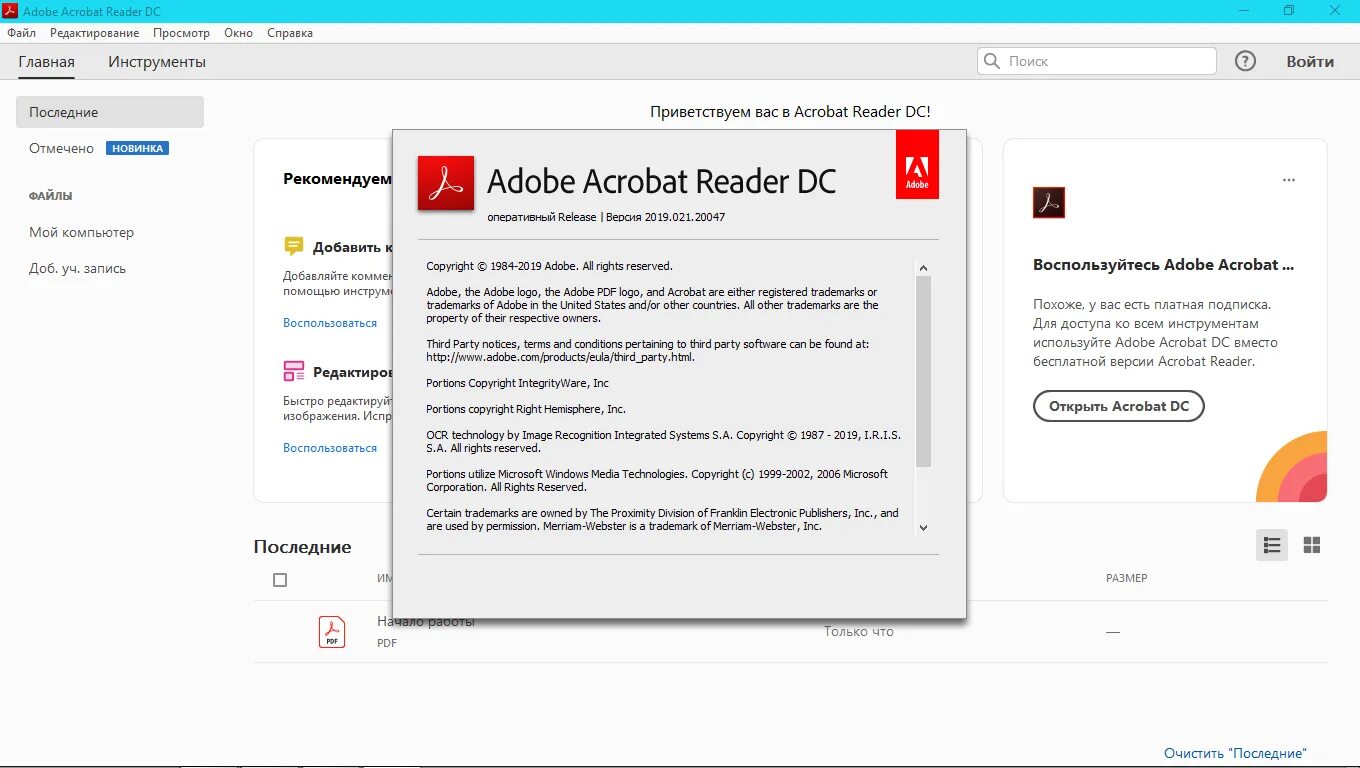The width and height of the screenshot is (1360, 768).
Task: Click the Acrobat Reader logo in About dialog
Action: (445, 183)
